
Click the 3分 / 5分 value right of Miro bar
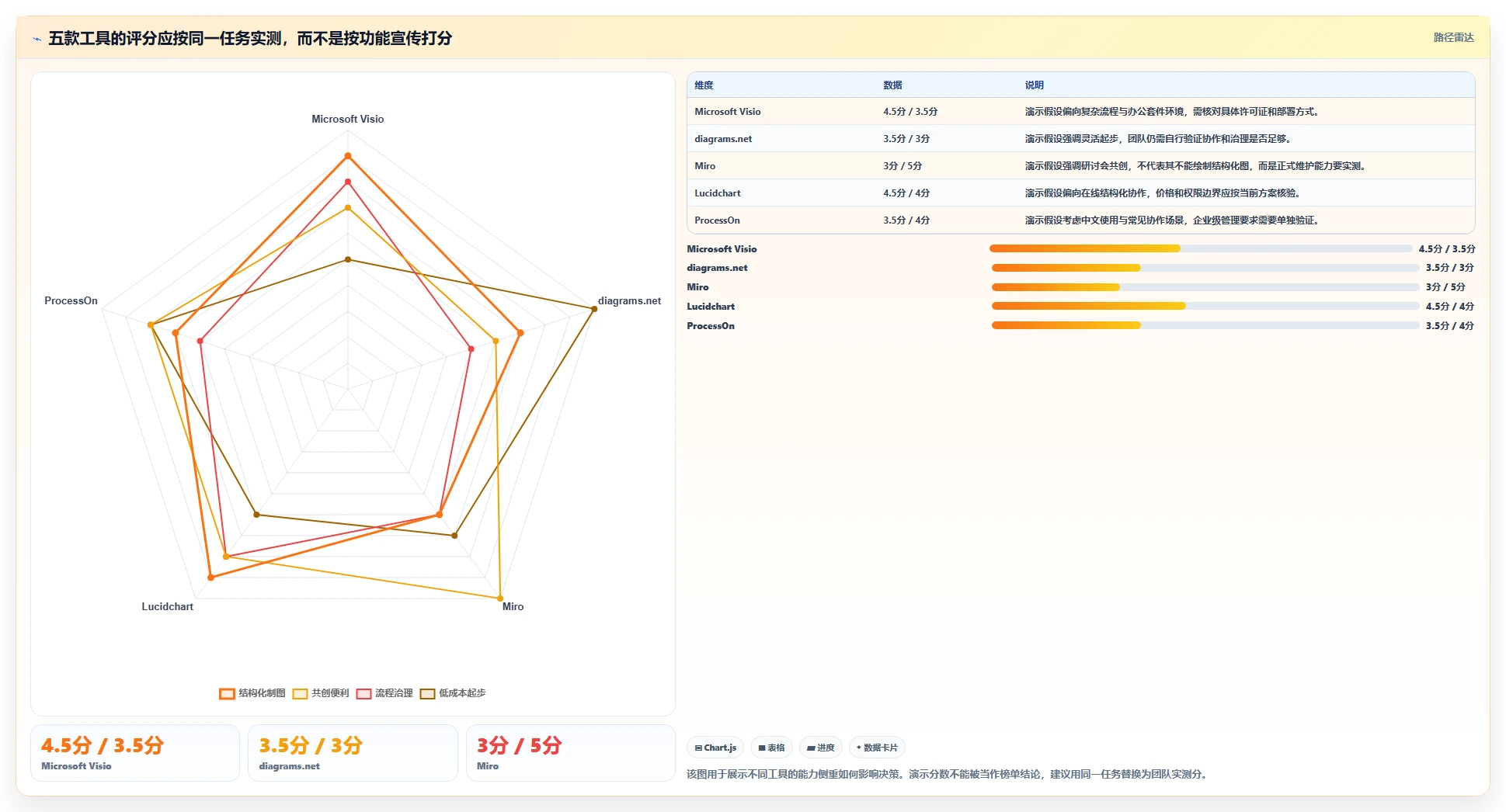1445,287
